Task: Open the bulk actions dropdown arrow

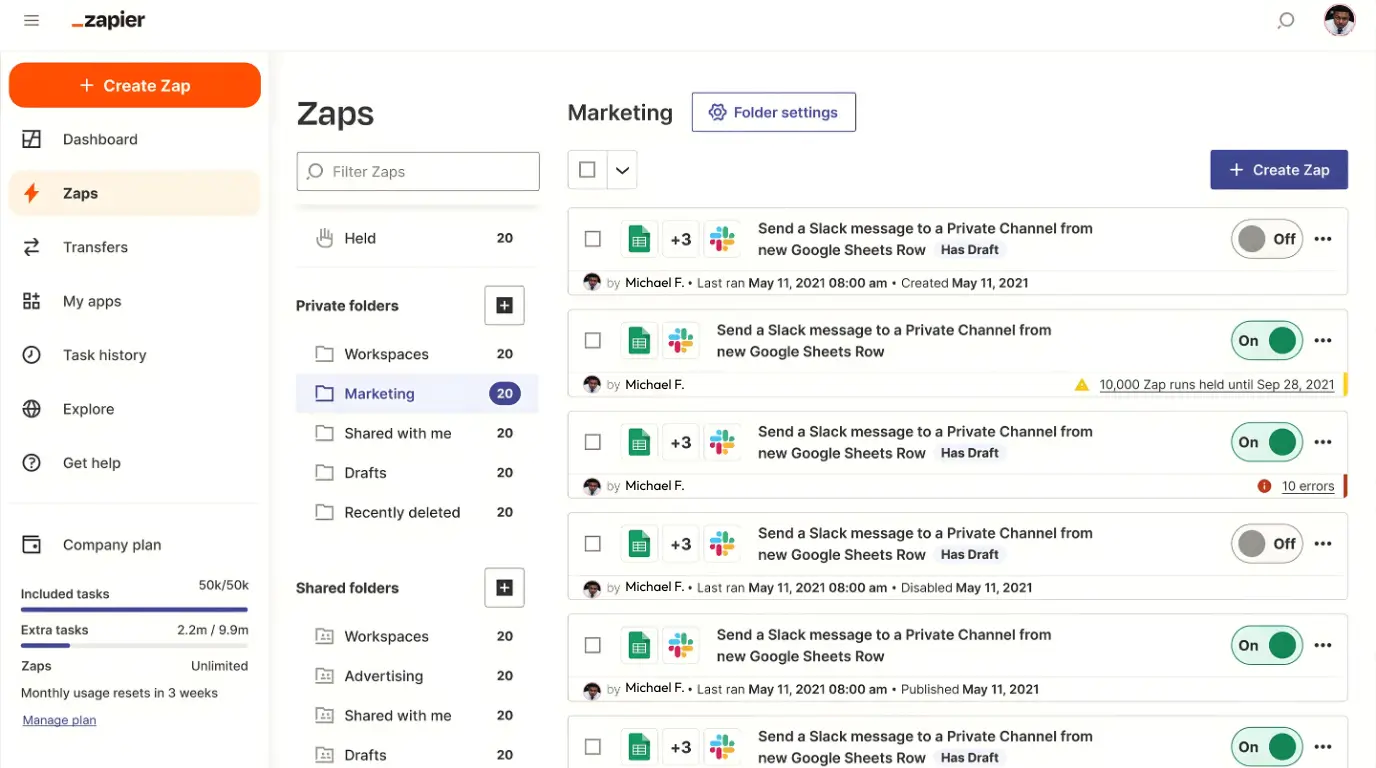Action: pos(621,169)
